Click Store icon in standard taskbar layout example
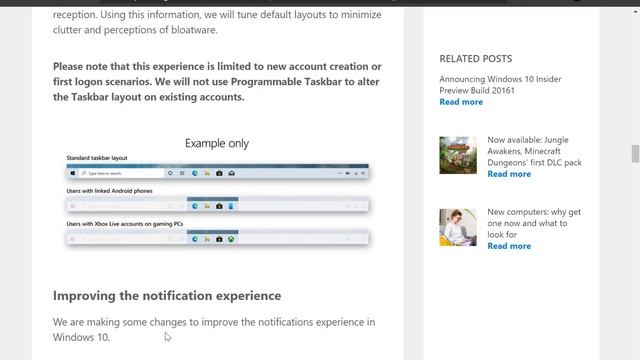 219,173
